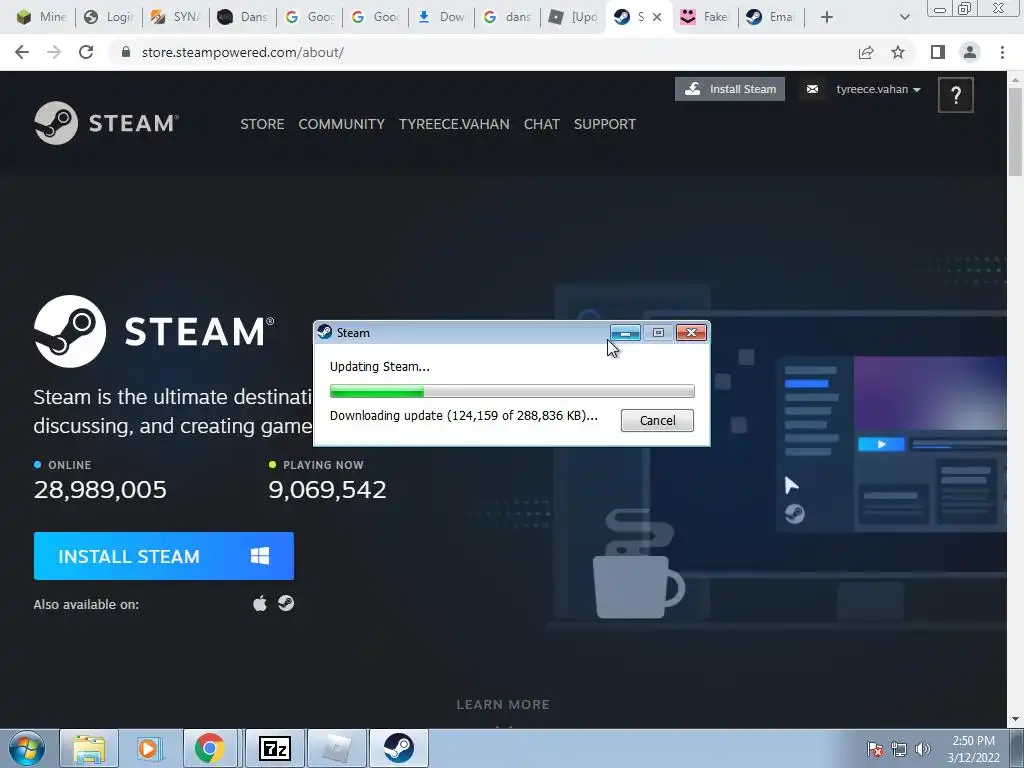Click the Updating Steam progress bar

tap(512, 391)
